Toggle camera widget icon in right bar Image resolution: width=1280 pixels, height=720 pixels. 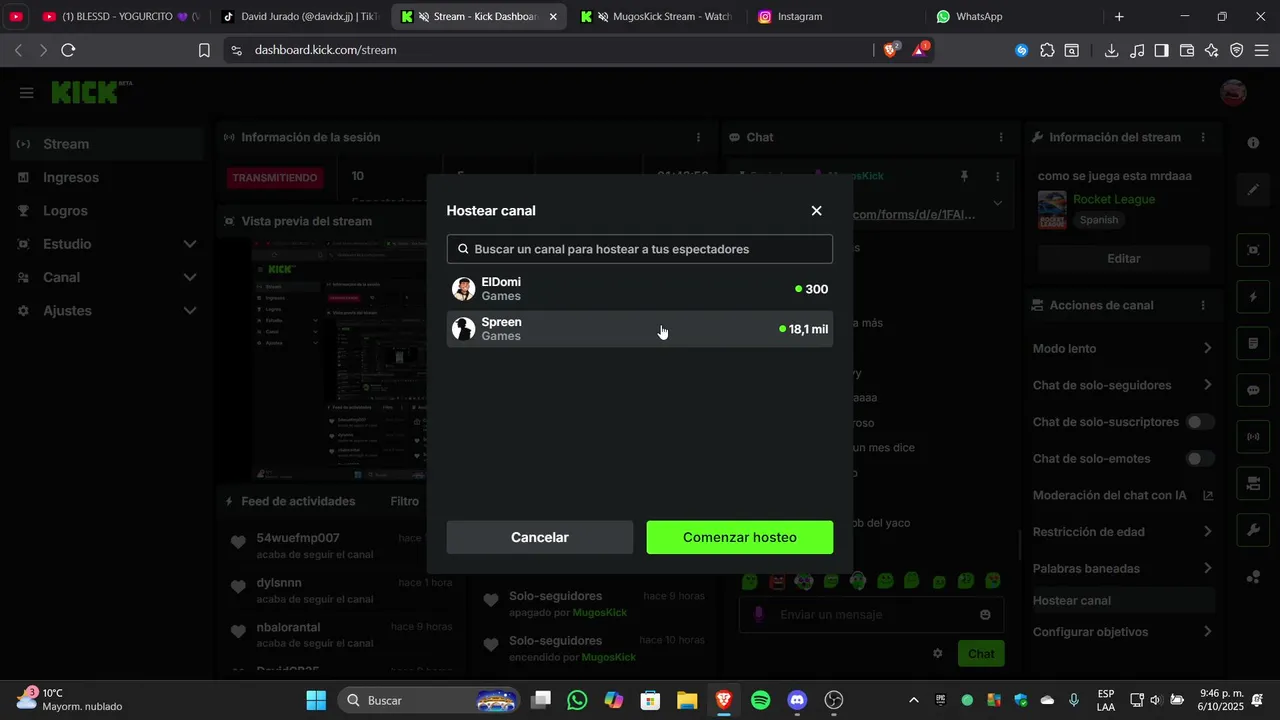[x=1253, y=484]
